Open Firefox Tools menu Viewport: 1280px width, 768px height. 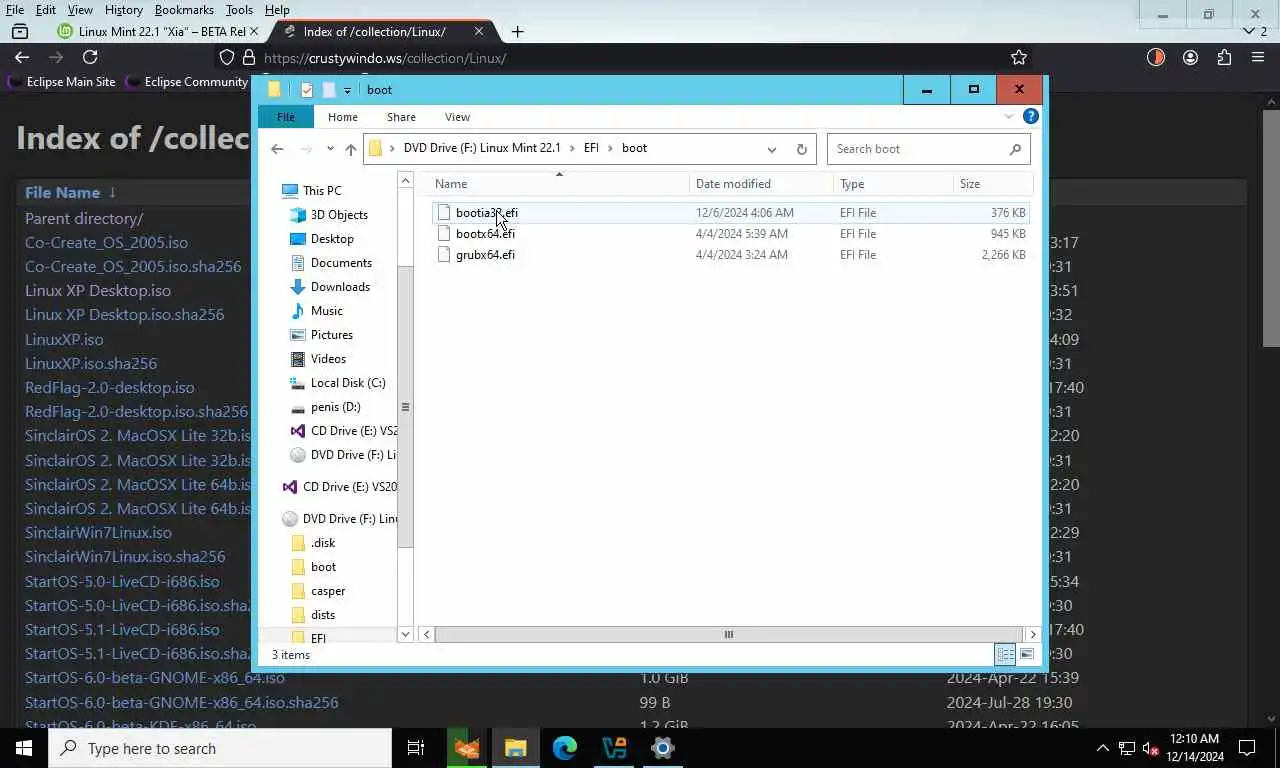tap(239, 10)
